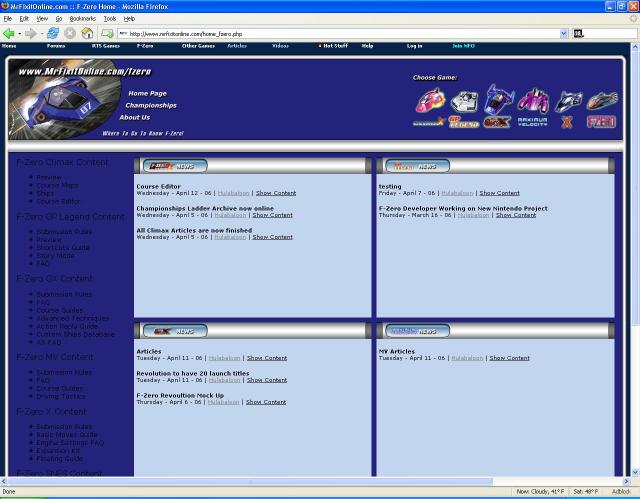Click the Climax News header badge
The width and height of the screenshot is (640, 499).
[x=175, y=166]
